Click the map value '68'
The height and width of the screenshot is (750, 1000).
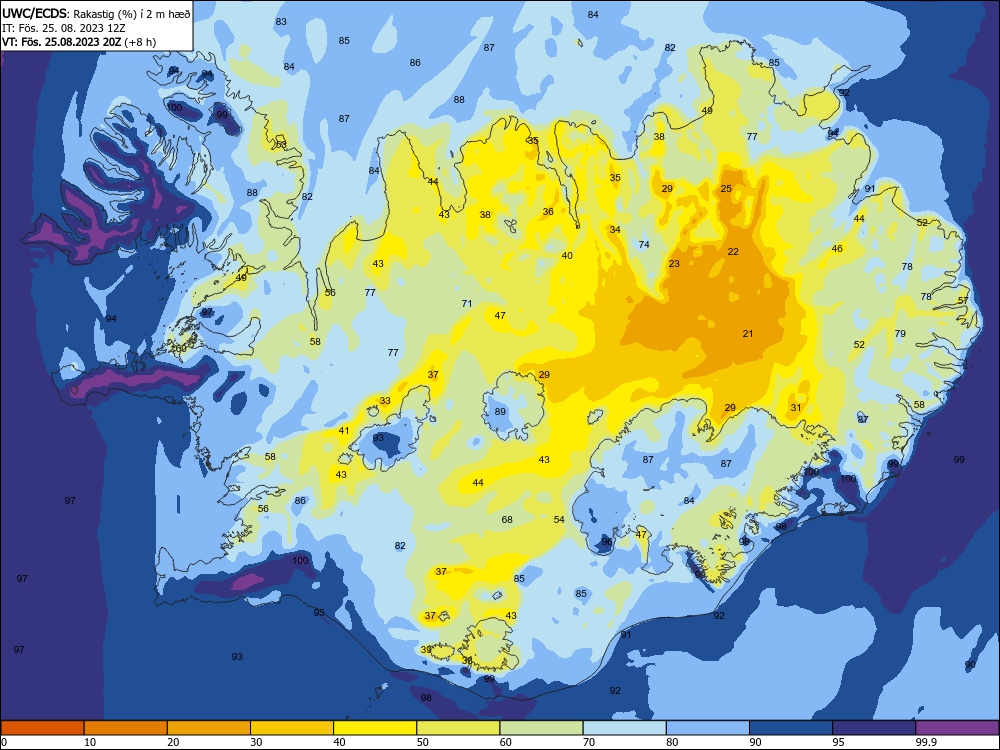pyautogui.click(x=507, y=519)
